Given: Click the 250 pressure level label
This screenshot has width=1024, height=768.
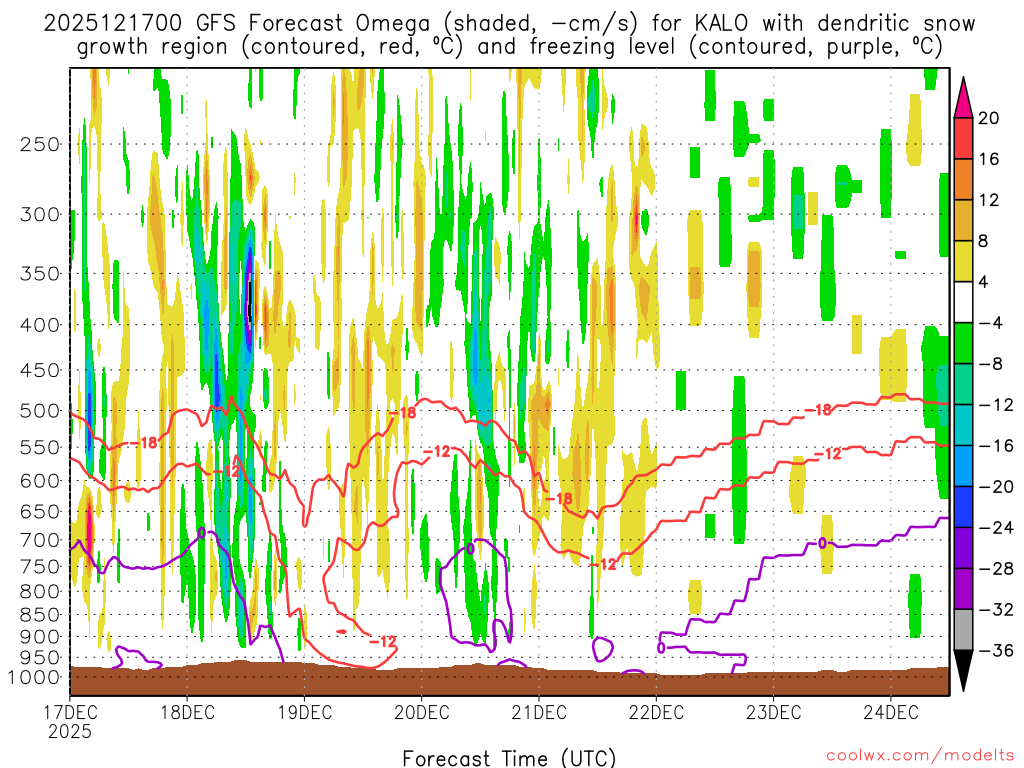Looking at the screenshot, I should (x=40, y=144).
